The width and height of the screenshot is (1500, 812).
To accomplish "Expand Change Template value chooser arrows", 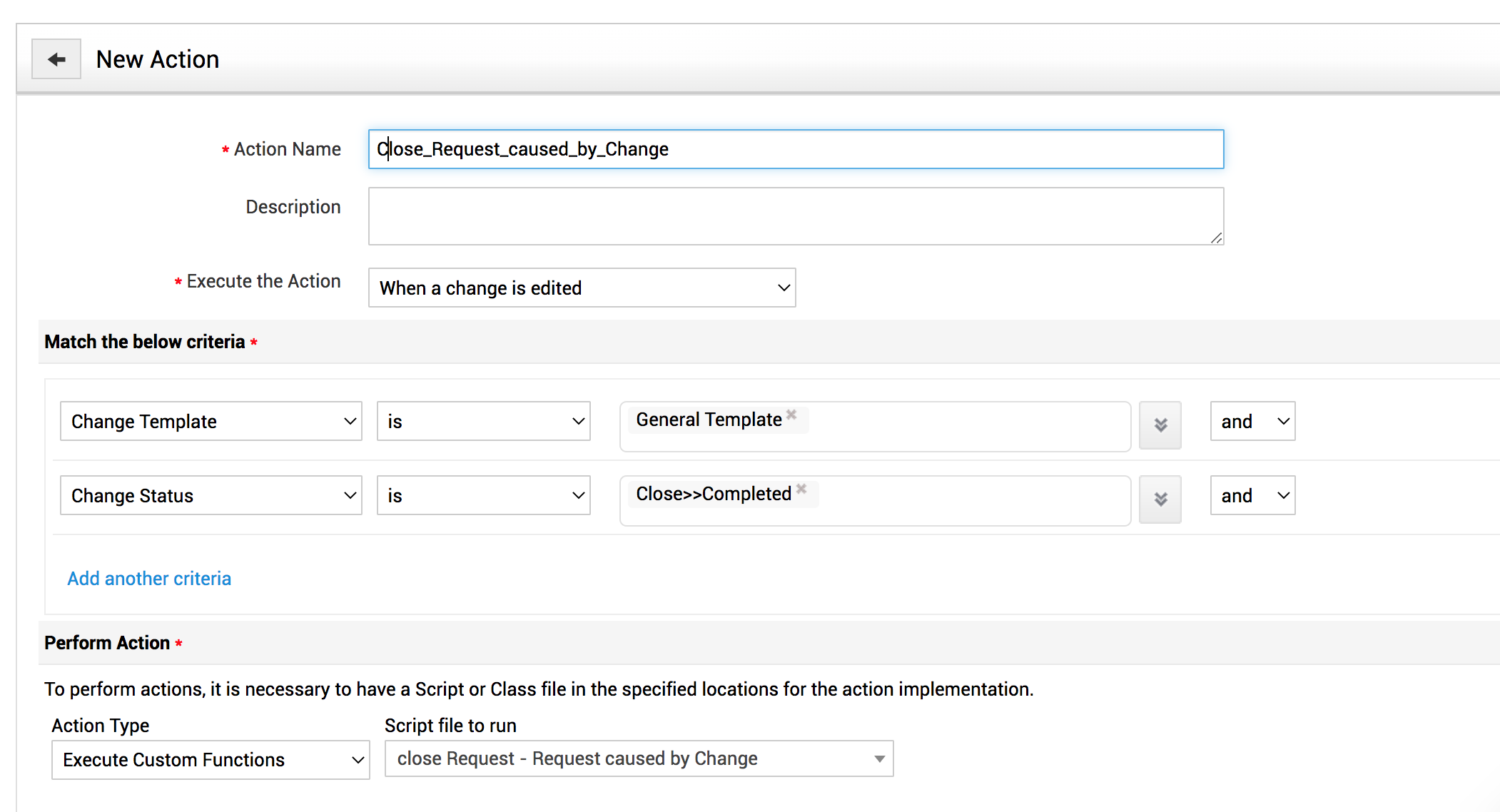I will coord(1160,425).
